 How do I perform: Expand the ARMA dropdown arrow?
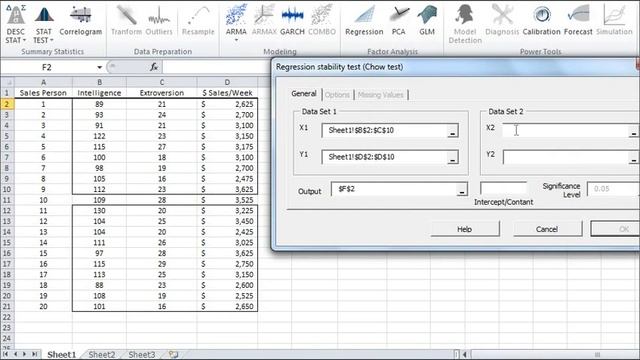(236, 40)
